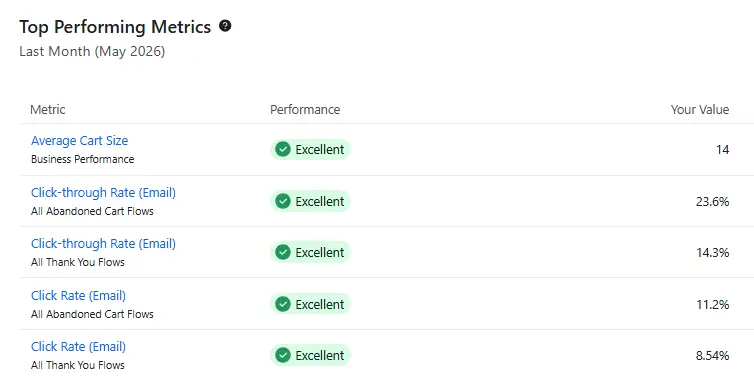Select the 8.54% value

click(712, 355)
